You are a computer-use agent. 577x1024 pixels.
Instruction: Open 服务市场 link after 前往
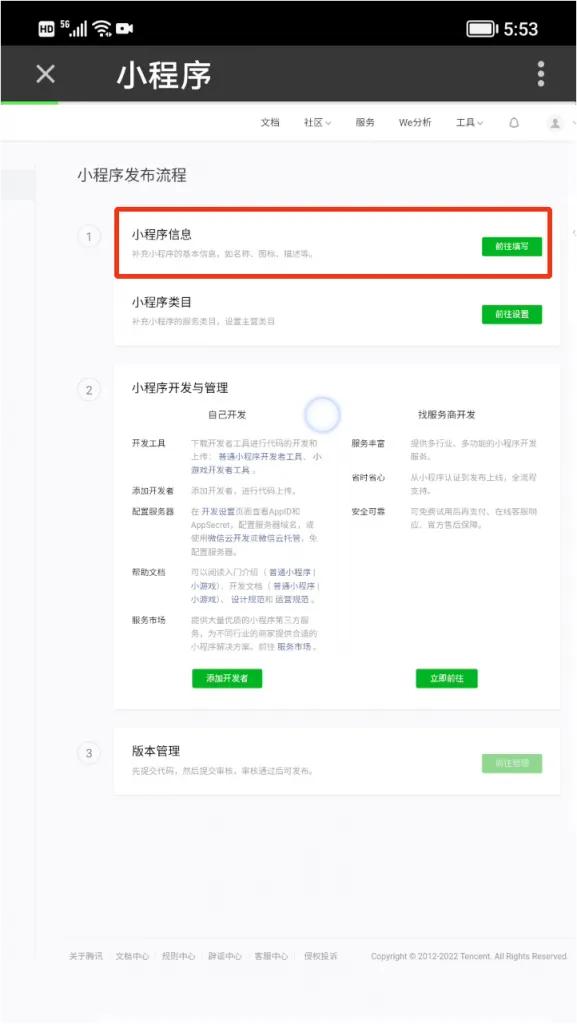click(294, 647)
